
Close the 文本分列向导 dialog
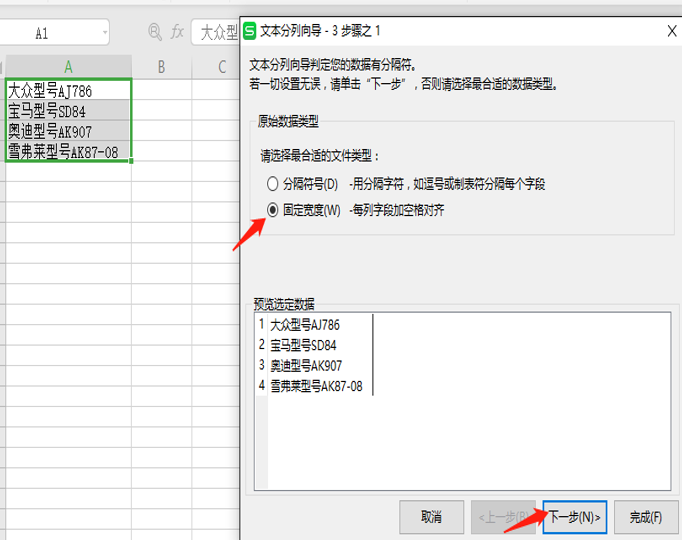pos(672,31)
